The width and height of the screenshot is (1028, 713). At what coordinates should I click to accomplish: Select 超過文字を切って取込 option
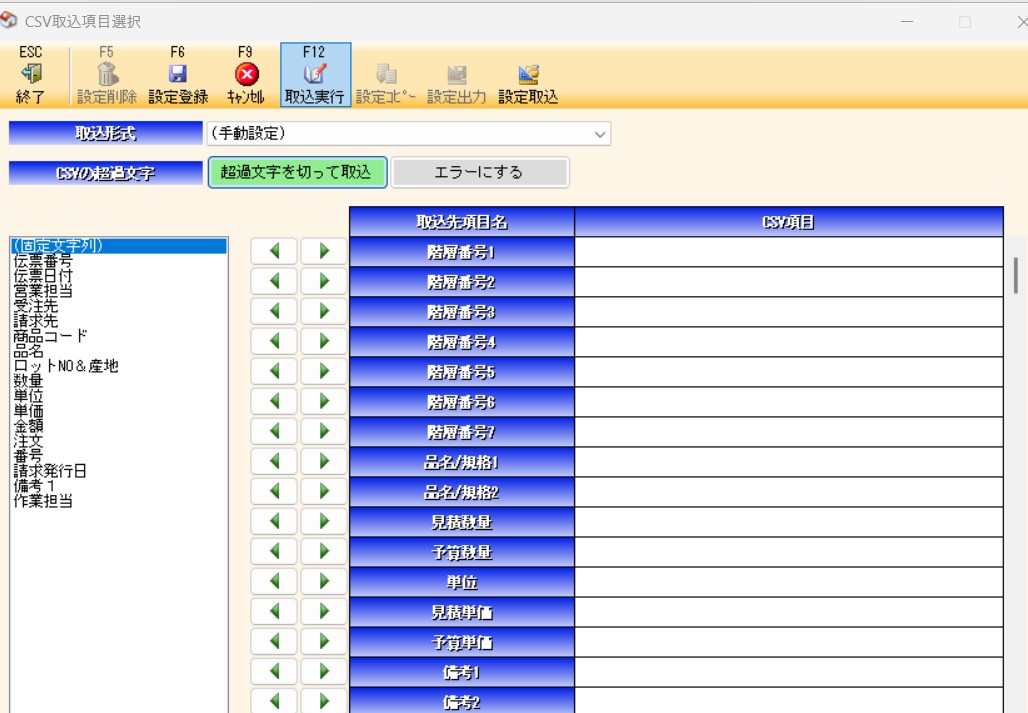297,172
